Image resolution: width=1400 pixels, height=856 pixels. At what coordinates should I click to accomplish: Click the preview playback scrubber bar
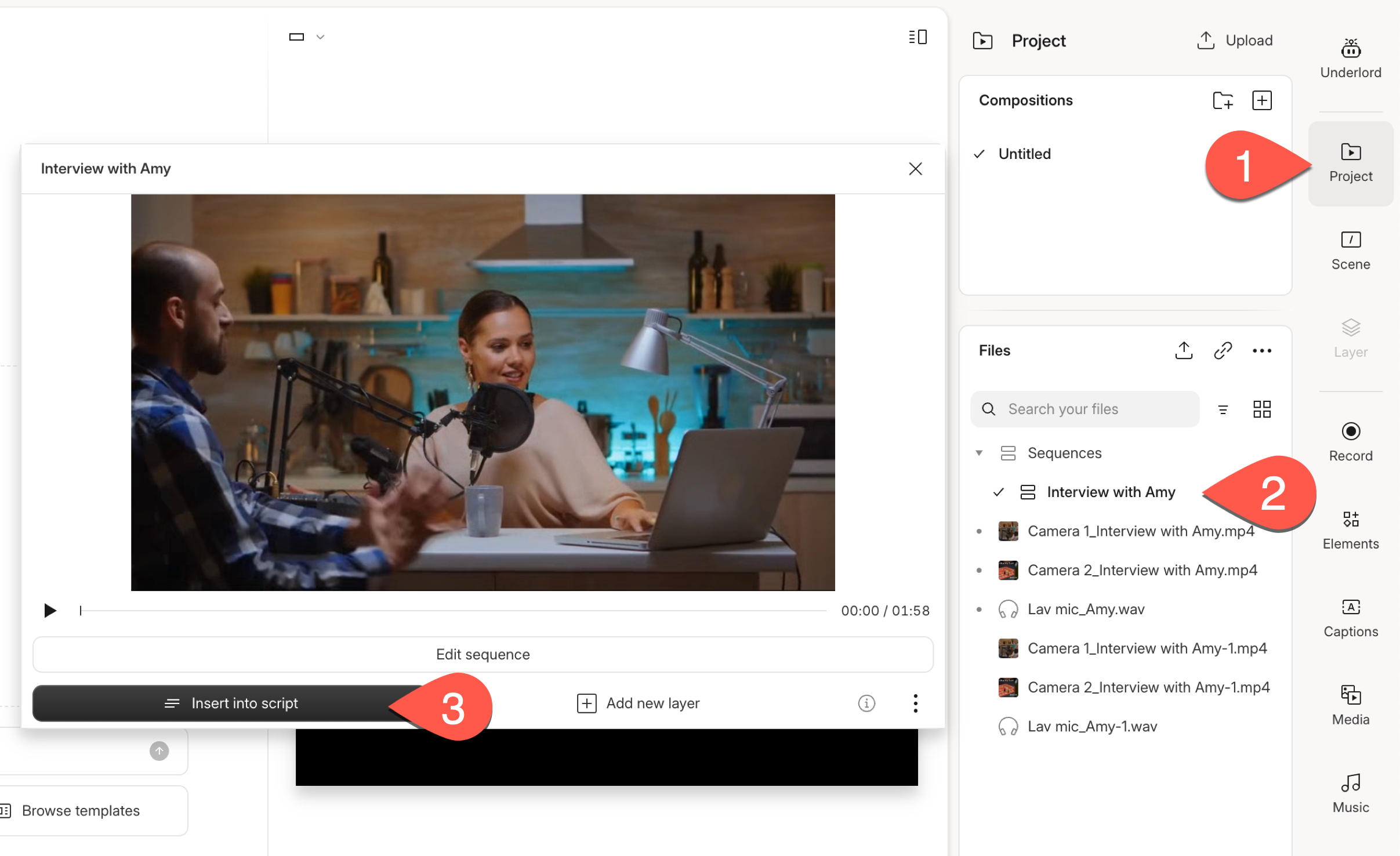452,611
